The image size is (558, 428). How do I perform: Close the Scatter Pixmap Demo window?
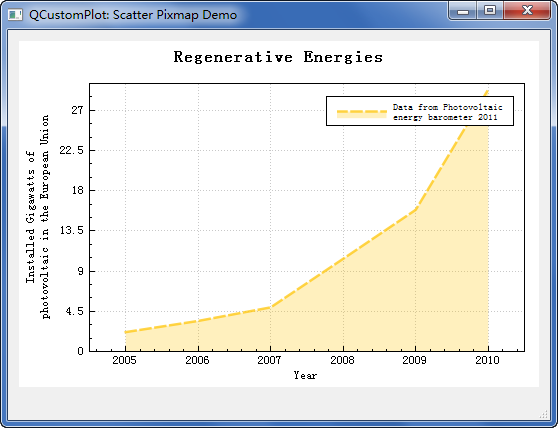527,11
